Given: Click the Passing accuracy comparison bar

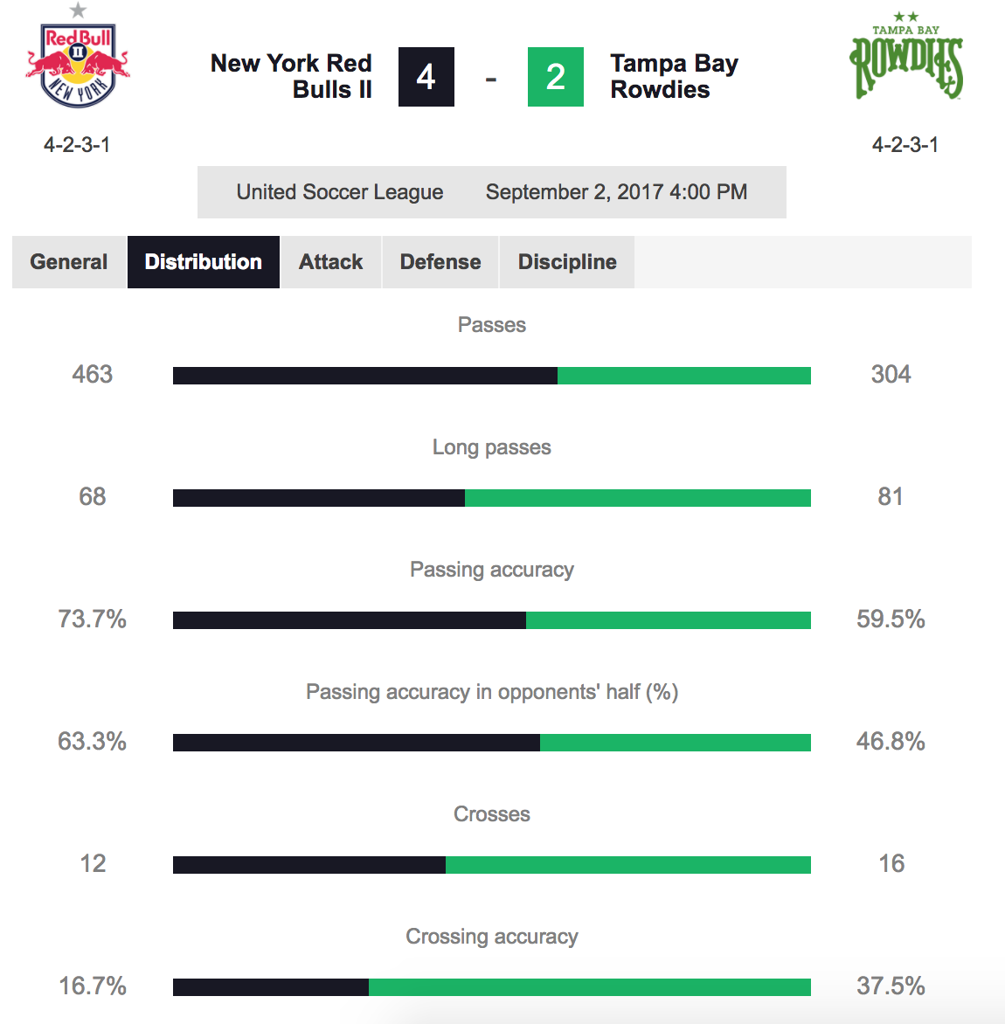Looking at the screenshot, I should (492, 620).
